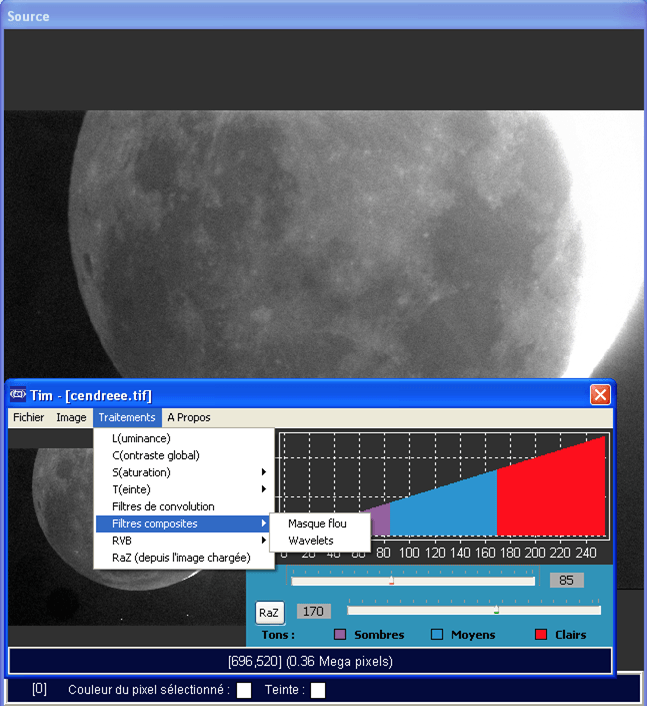Click the blue Moyens color swatch
647x706 pixels.
[x=437, y=634]
